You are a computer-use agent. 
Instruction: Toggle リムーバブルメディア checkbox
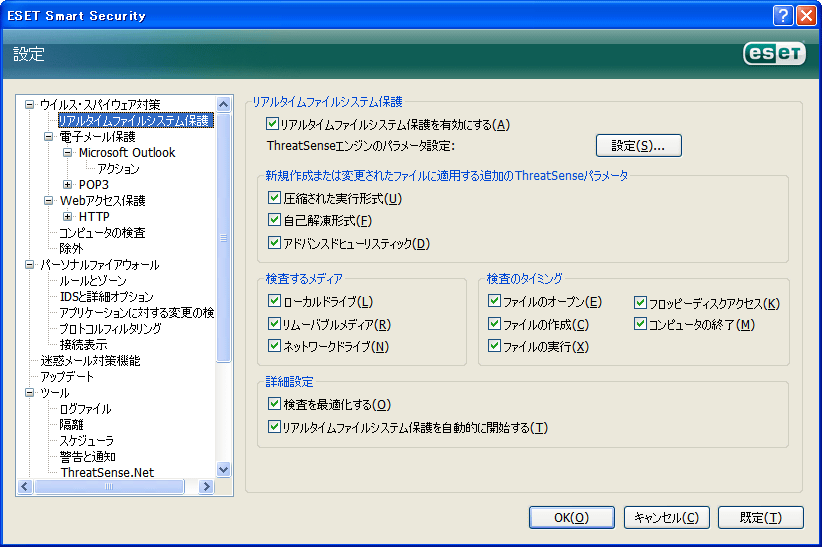(x=274, y=324)
